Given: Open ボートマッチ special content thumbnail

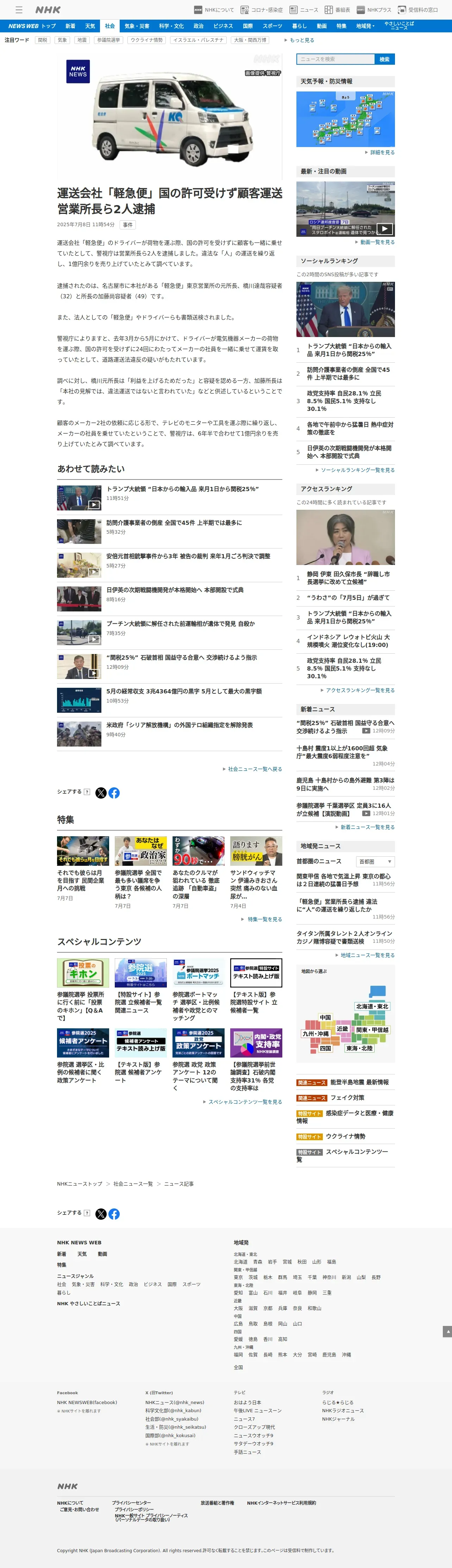Looking at the screenshot, I should [x=199, y=973].
